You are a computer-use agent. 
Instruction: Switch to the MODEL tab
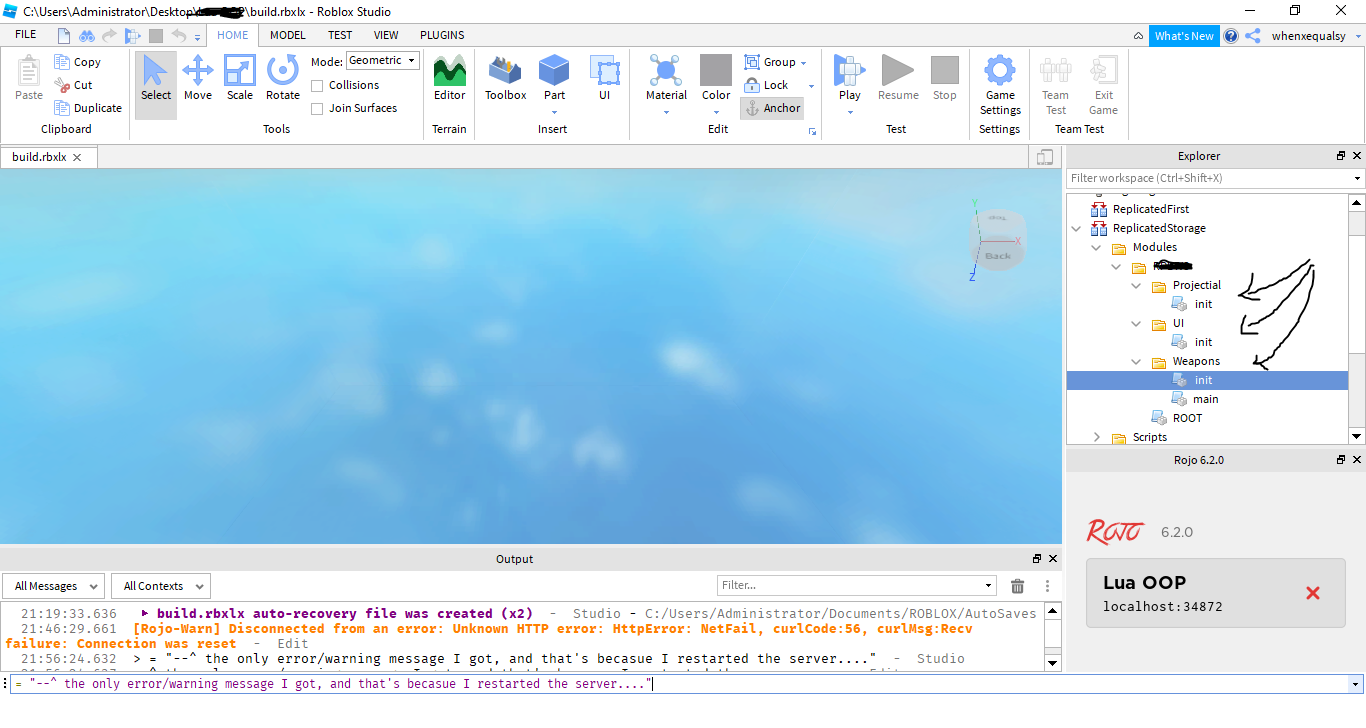pyautogui.click(x=288, y=35)
